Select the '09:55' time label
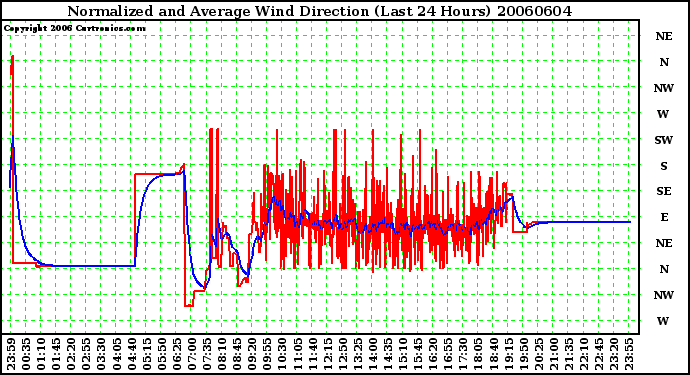Image resolution: width=690 pixels, height=375 pixels. click(x=267, y=354)
